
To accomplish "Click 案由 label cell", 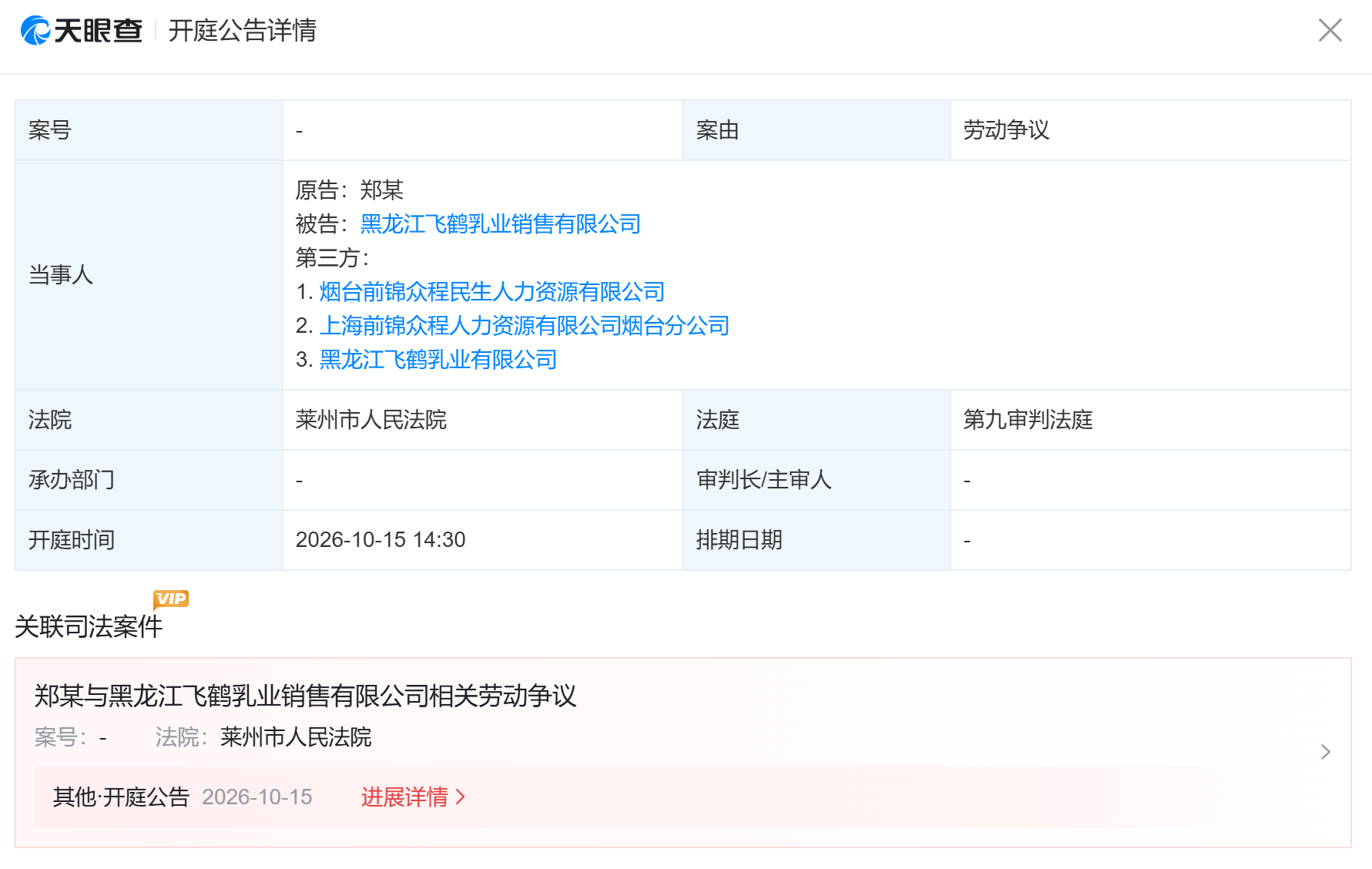I will [817, 130].
